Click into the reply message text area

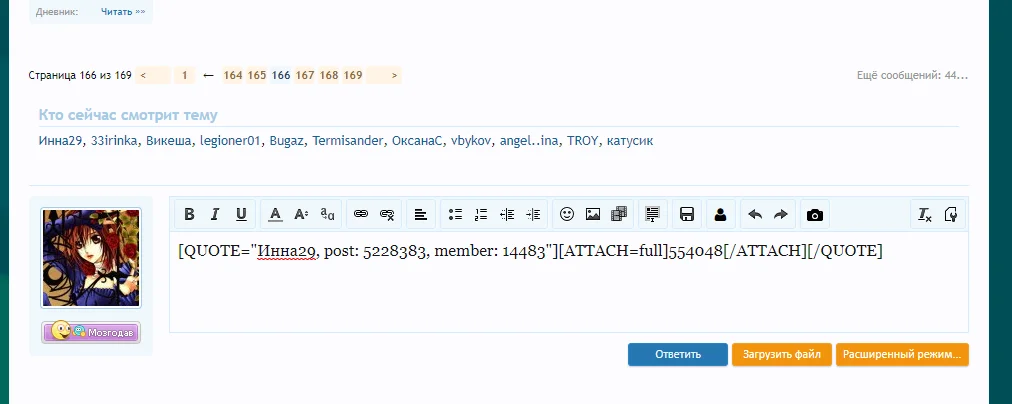(x=569, y=282)
